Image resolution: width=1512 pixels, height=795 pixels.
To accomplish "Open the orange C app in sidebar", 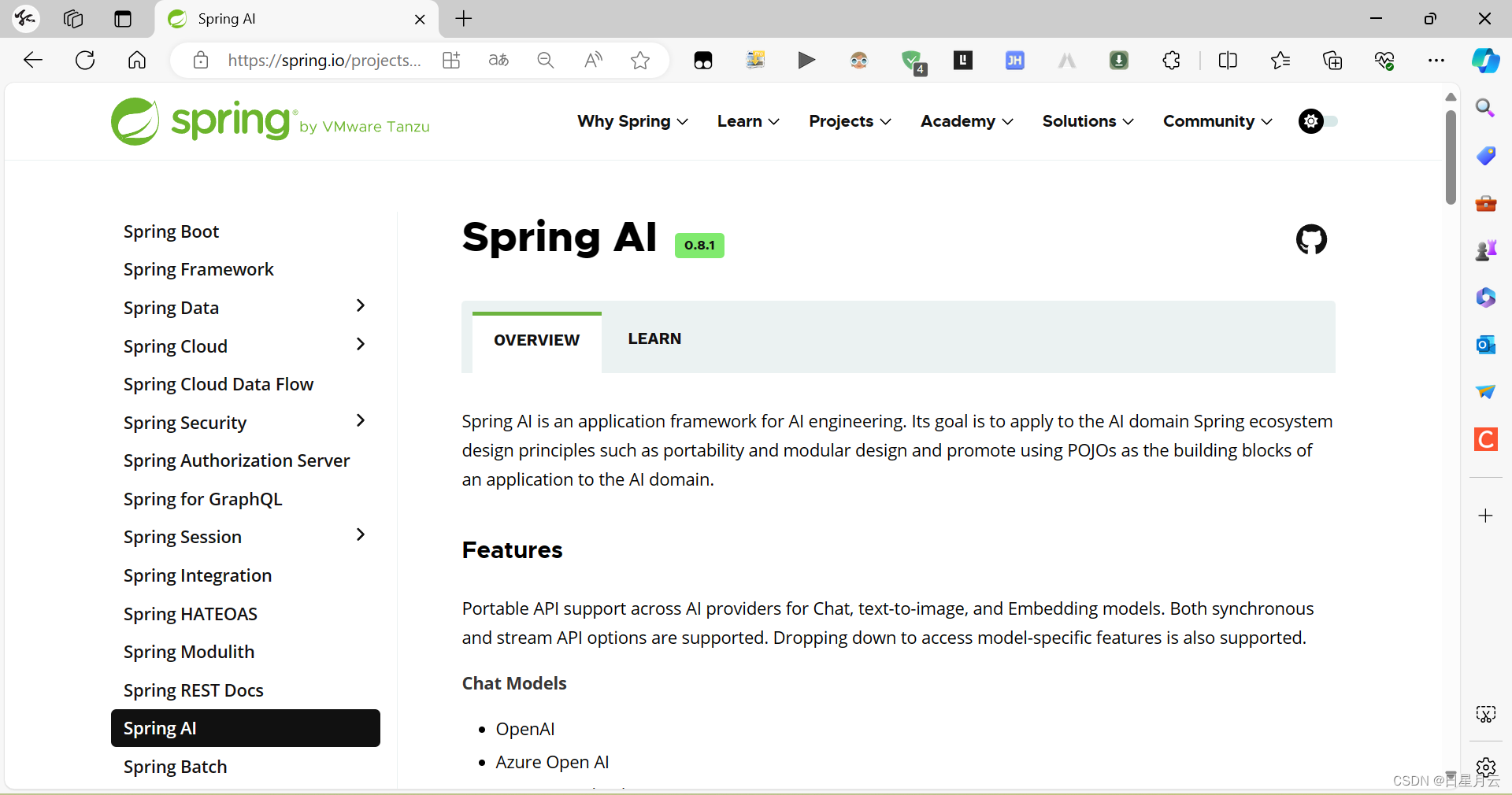I will [1485, 439].
